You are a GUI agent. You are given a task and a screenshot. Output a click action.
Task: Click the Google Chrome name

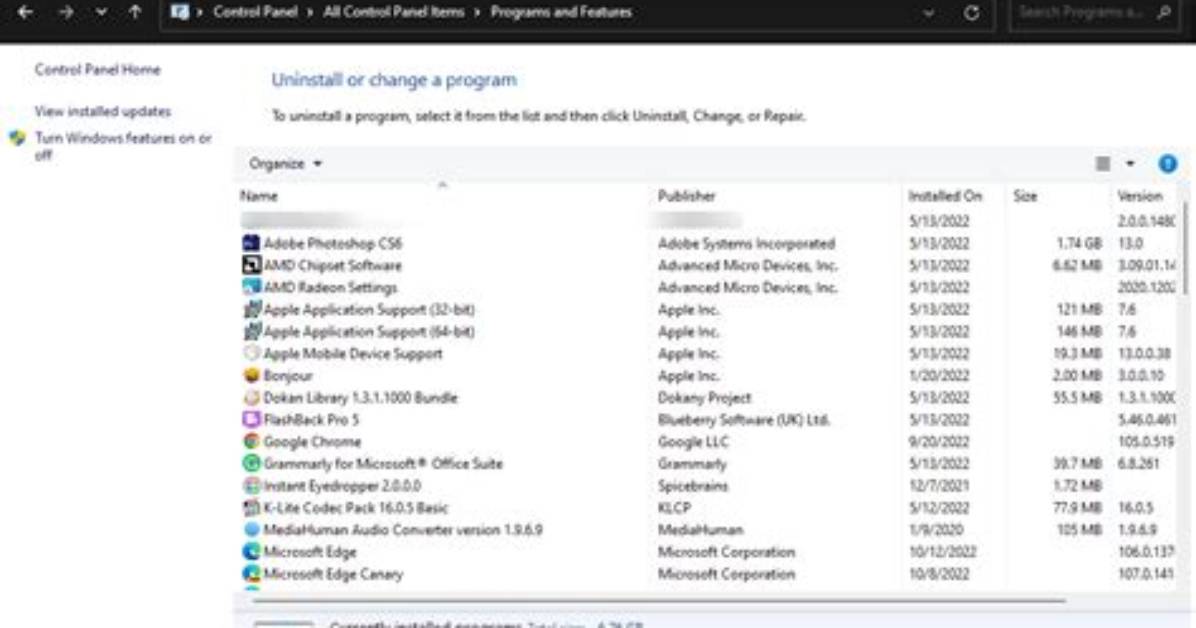click(312, 442)
